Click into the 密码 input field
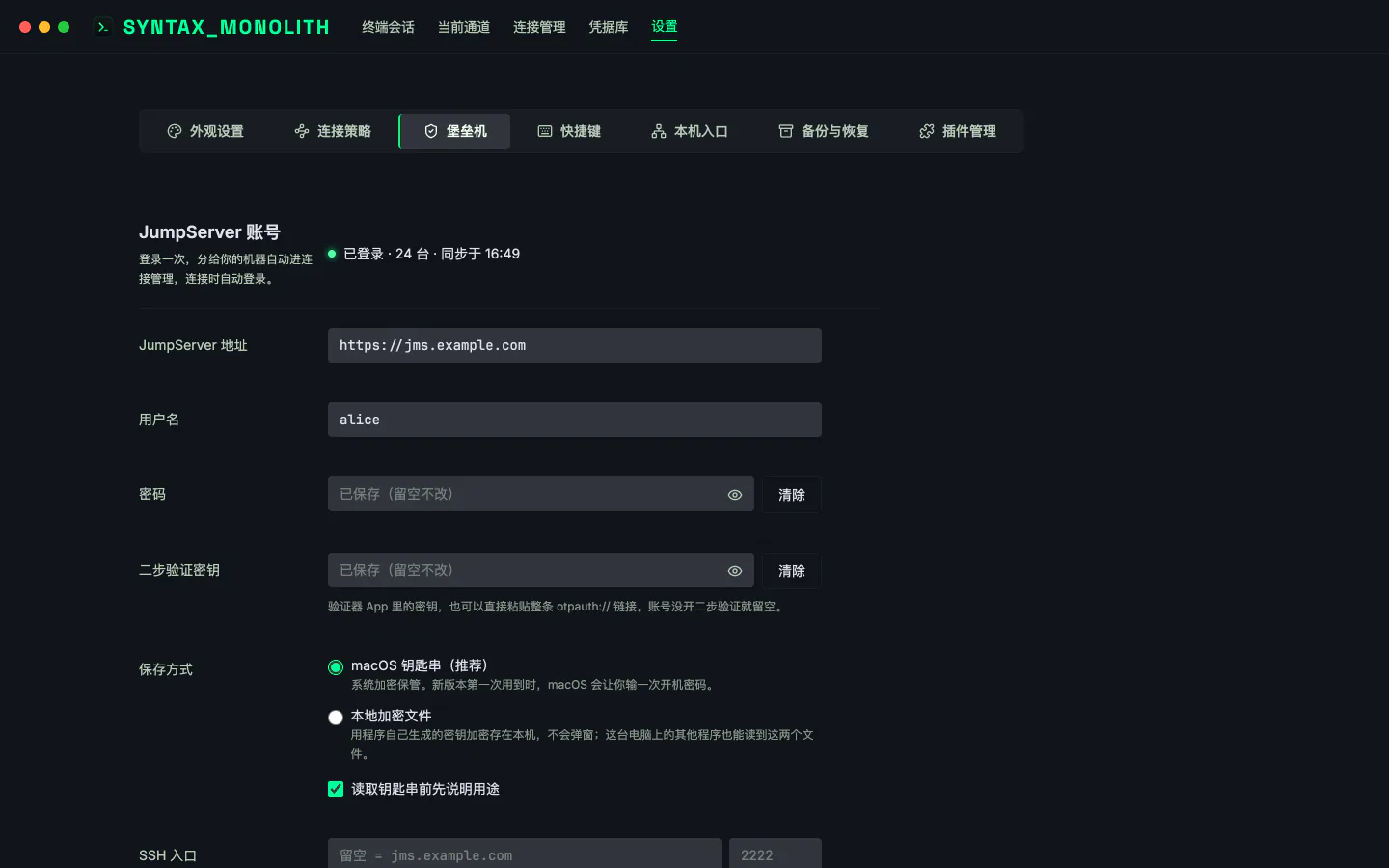1389x868 pixels. [541, 494]
